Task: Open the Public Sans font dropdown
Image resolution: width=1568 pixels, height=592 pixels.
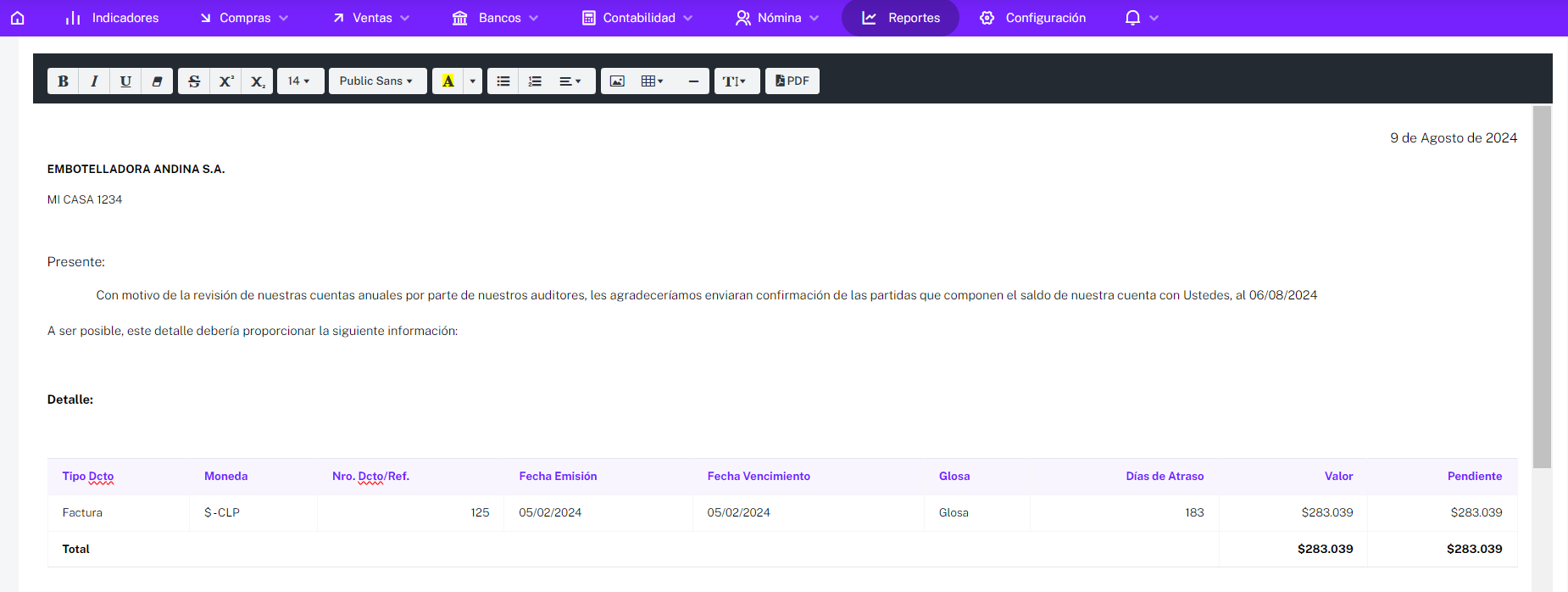Action: [377, 81]
